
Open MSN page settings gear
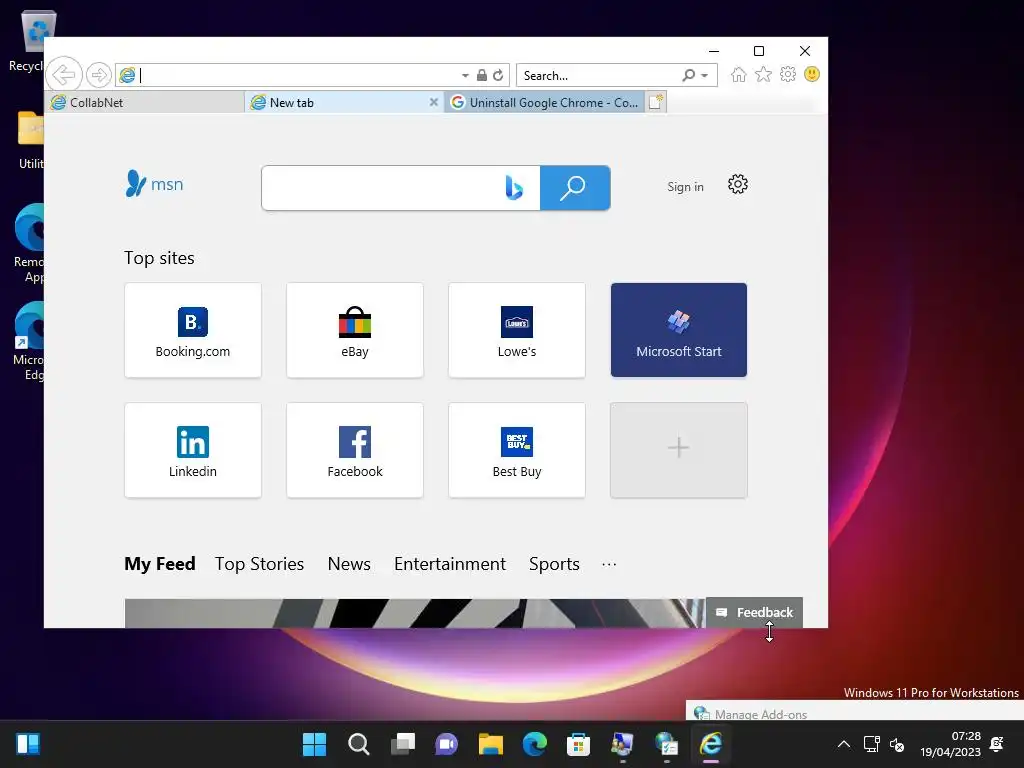[738, 185]
